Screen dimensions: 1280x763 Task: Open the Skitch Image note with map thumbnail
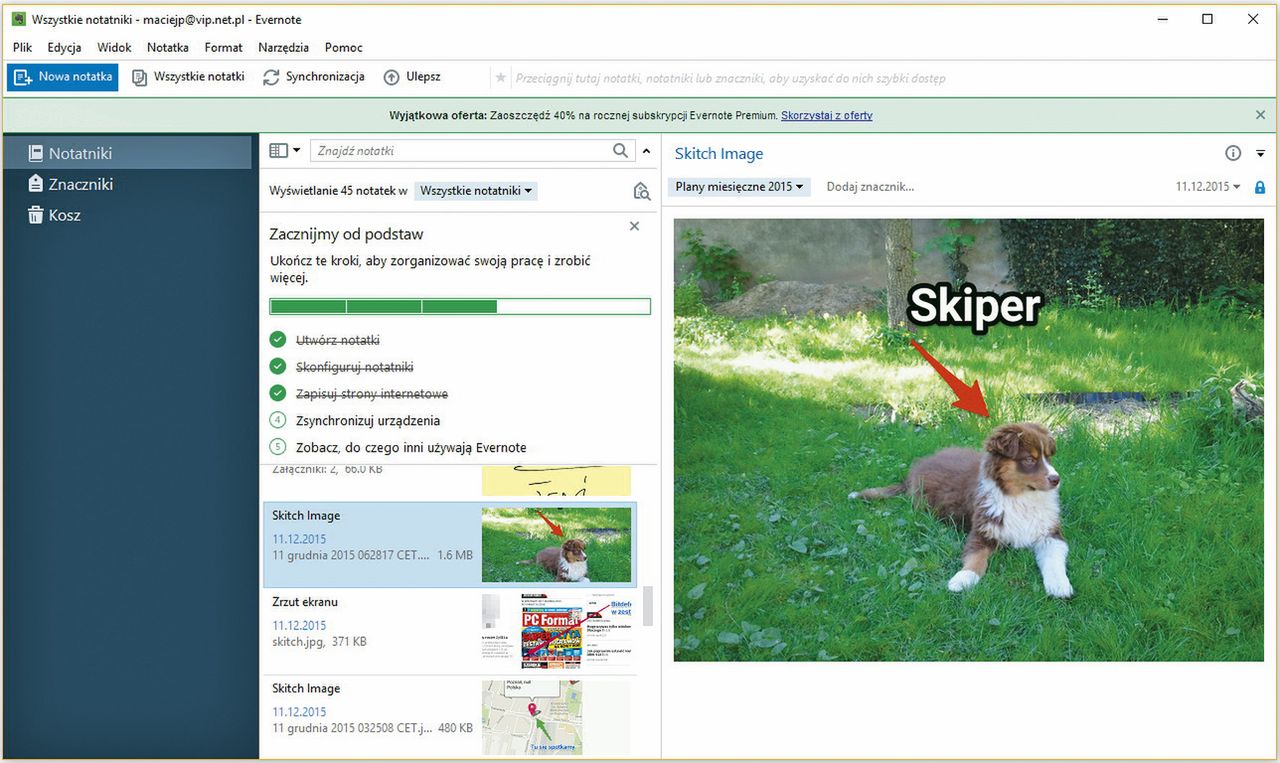point(450,717)
